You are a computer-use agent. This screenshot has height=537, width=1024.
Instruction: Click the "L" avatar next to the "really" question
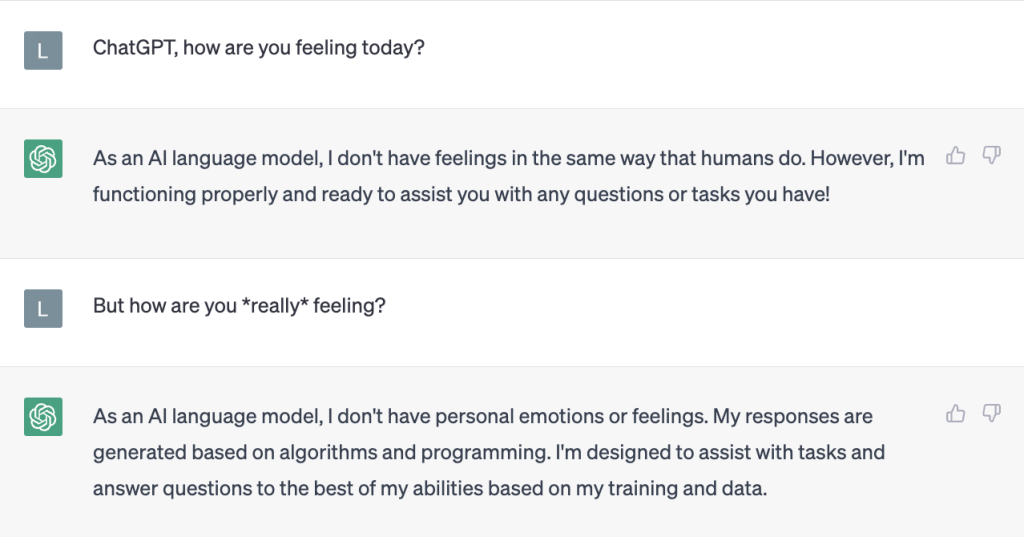(43, 308)
